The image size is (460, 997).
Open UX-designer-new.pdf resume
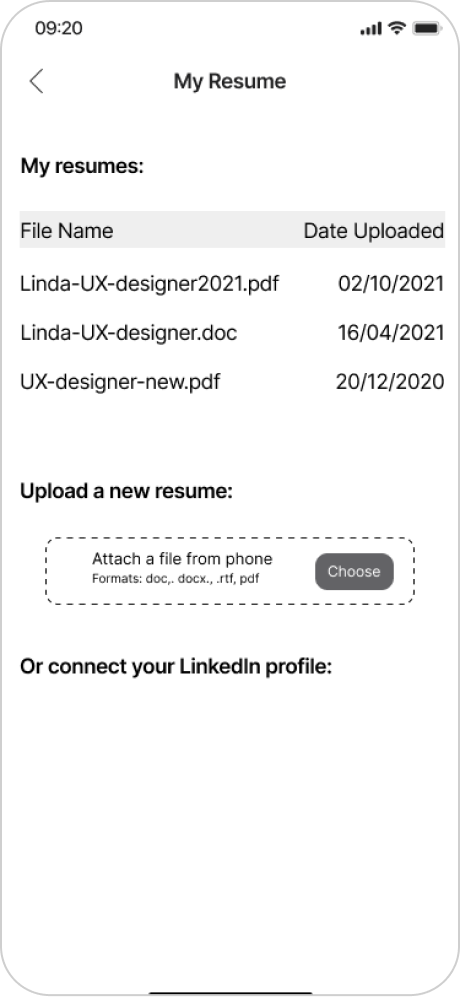[120, 382]
